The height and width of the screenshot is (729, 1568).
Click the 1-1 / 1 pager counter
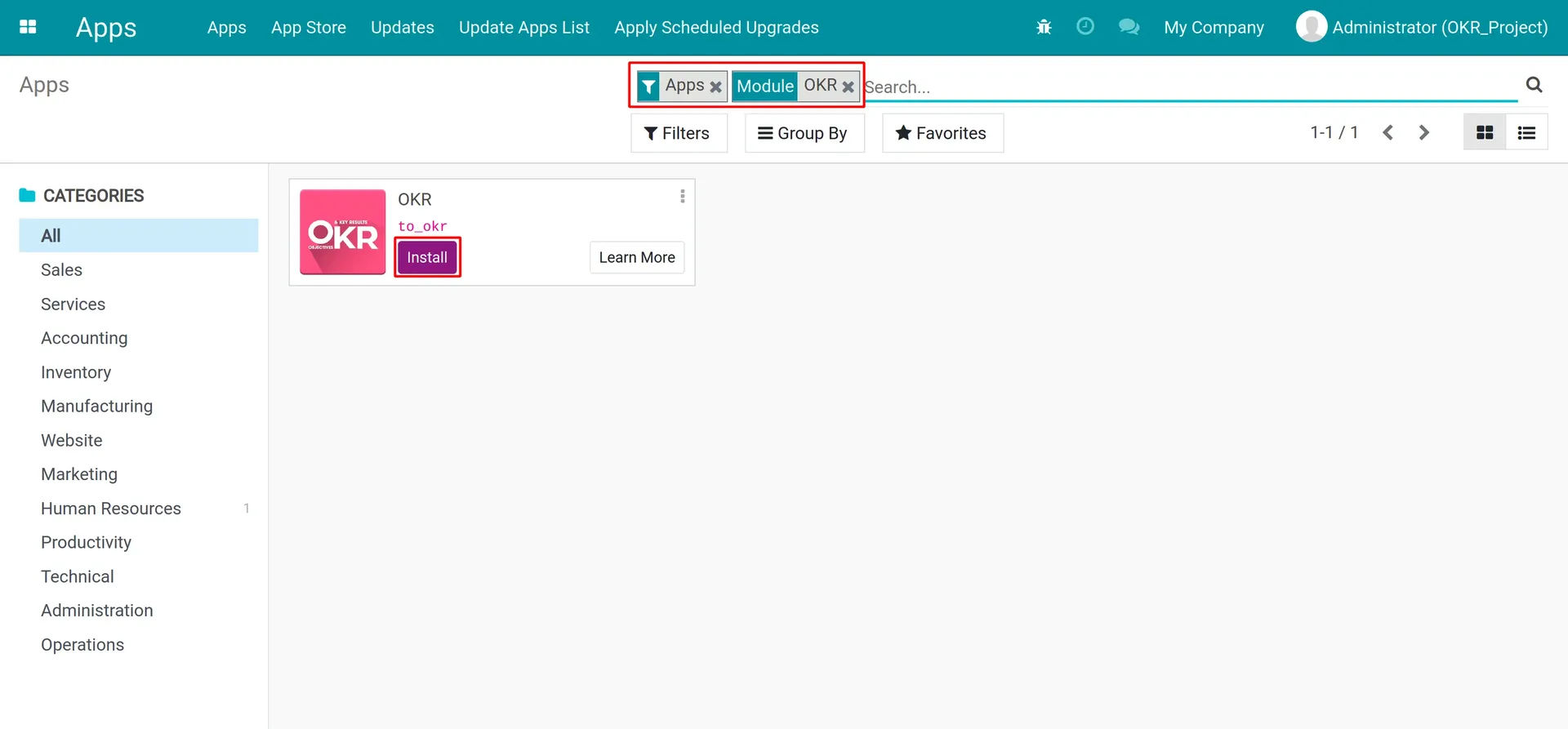[x=1334, y=132]
